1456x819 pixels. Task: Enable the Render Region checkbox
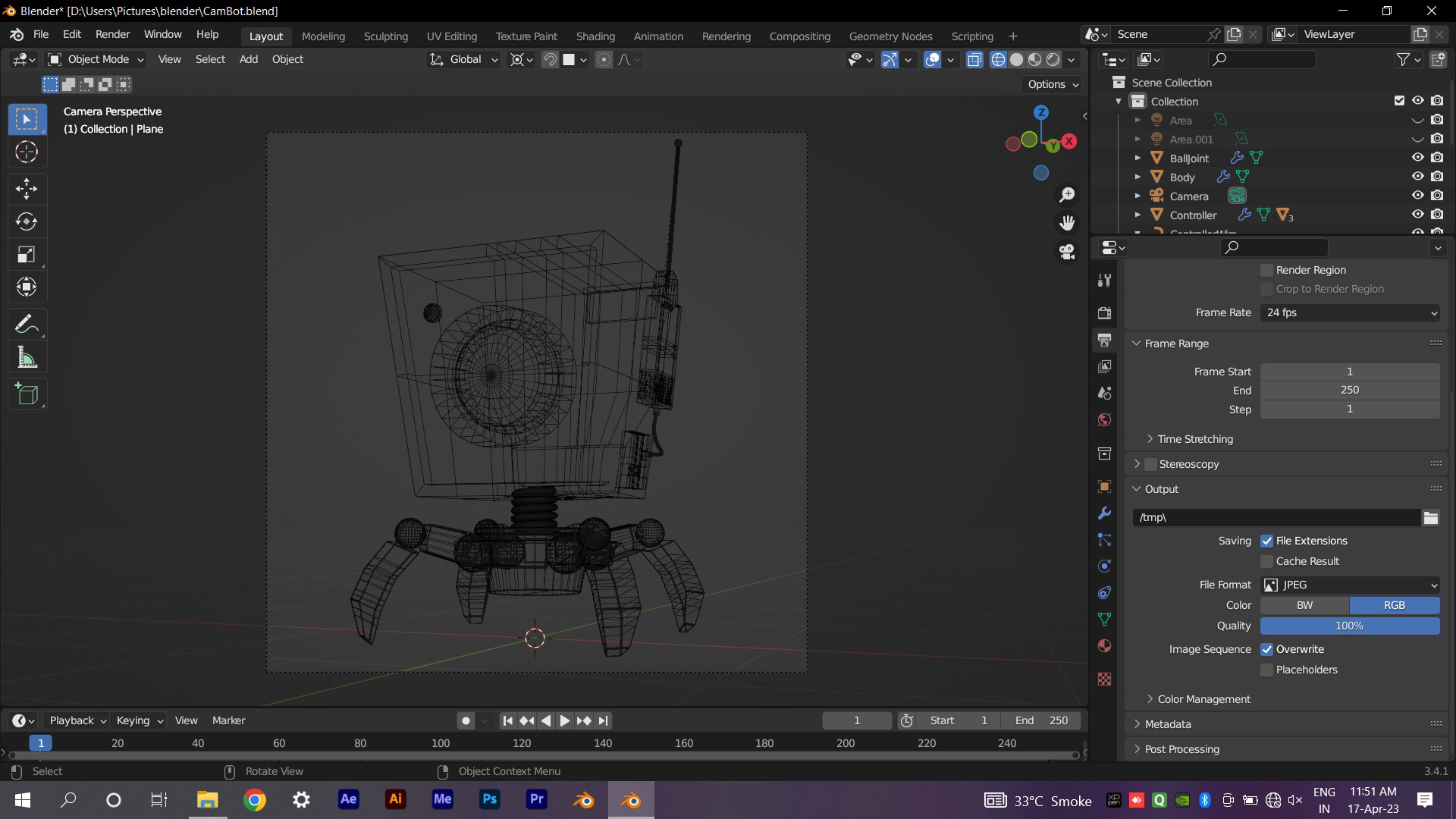point(1266,271)
